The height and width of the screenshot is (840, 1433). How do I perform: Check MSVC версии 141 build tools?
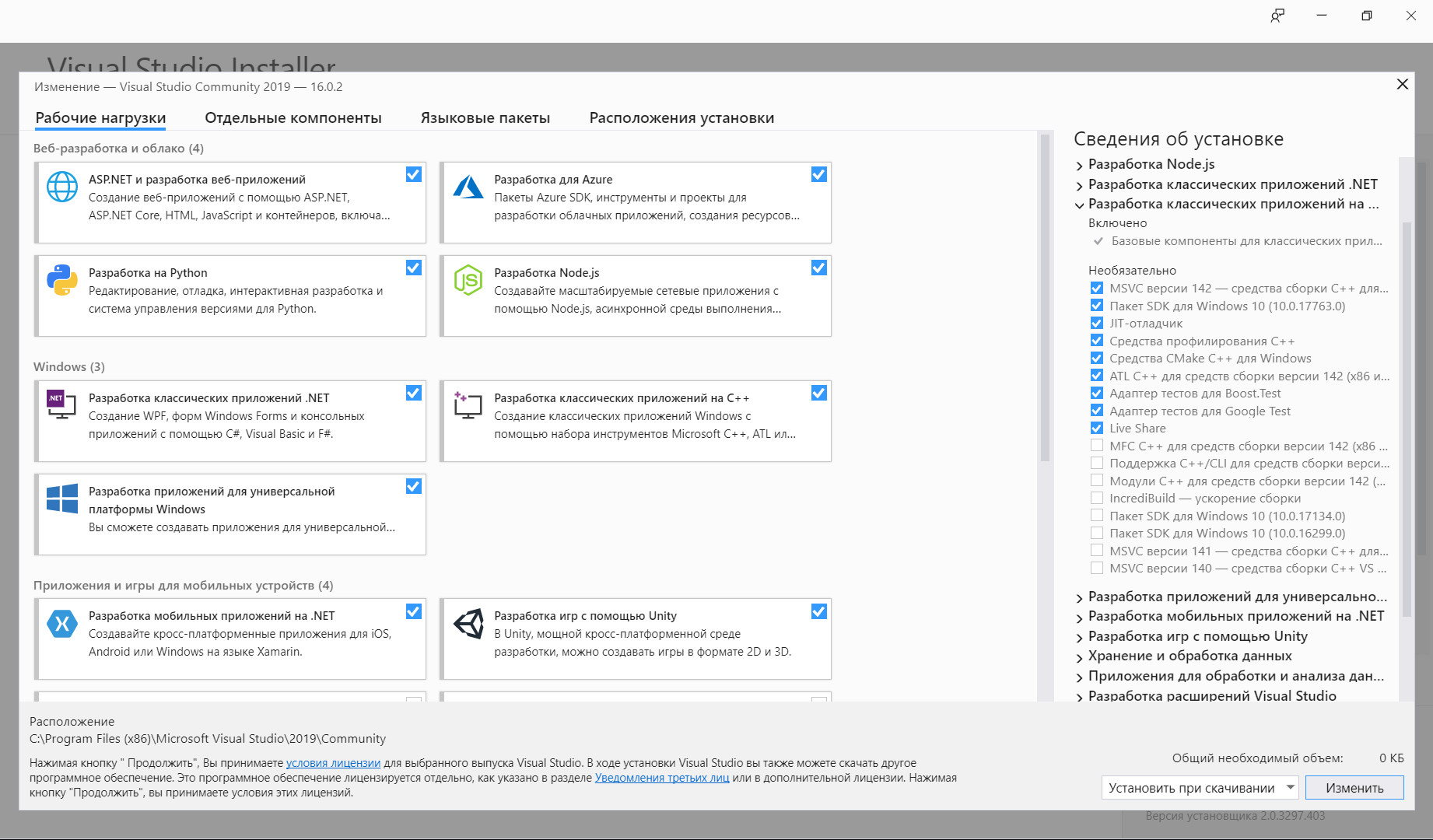tap(1097, 551)
